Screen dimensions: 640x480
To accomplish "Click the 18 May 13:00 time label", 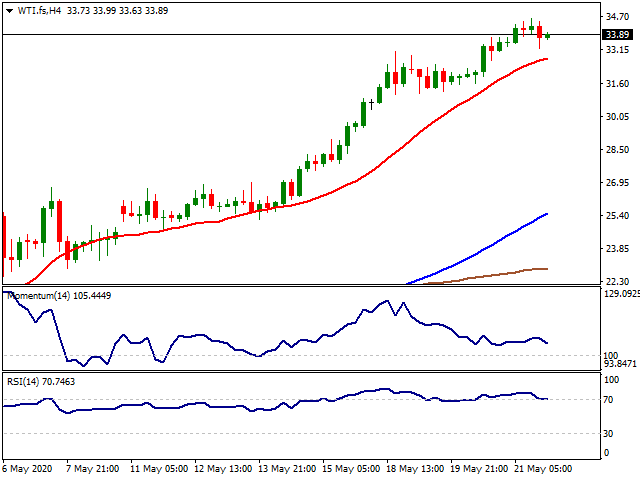I will [415, 469].
